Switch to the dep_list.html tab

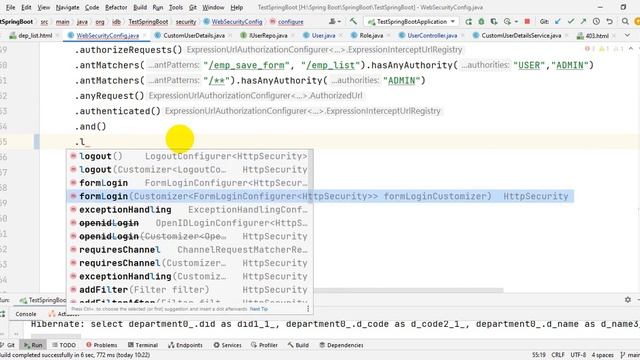click(x=35, y=36)
